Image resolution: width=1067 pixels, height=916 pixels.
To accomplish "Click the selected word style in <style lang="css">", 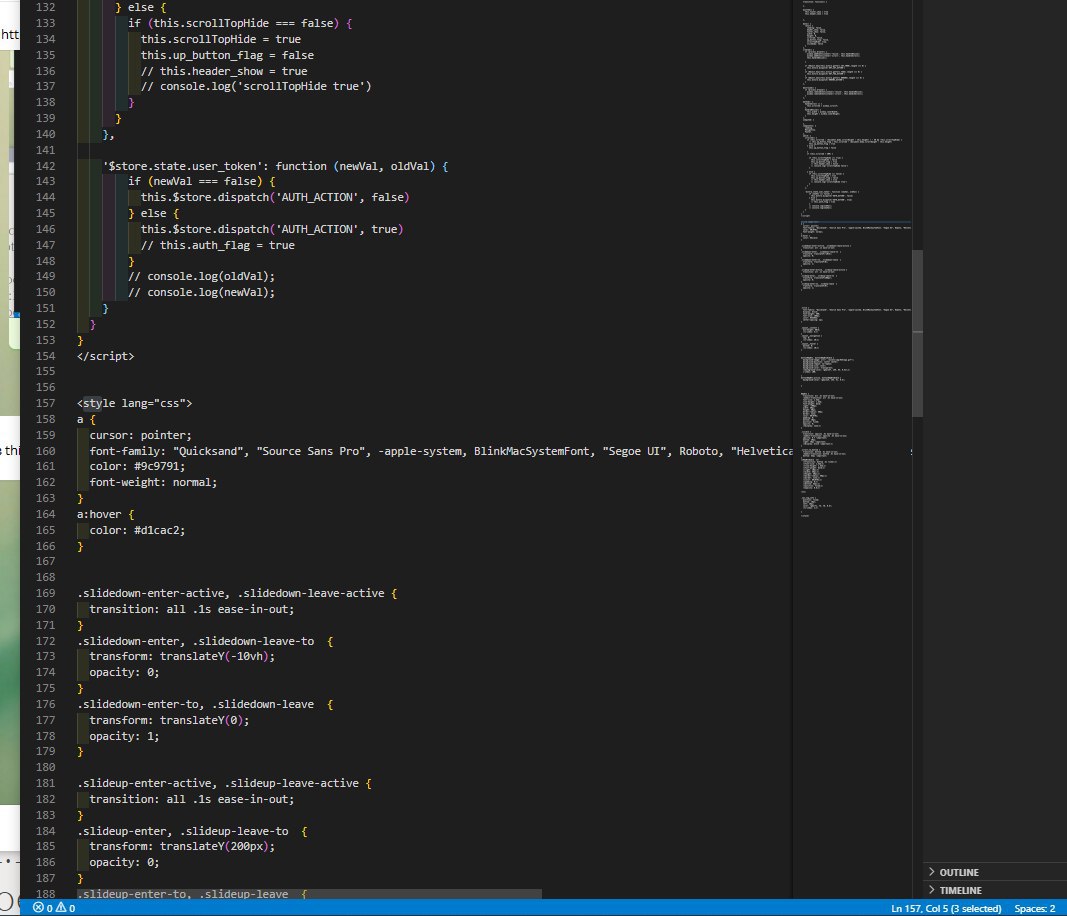I will 99,403.
